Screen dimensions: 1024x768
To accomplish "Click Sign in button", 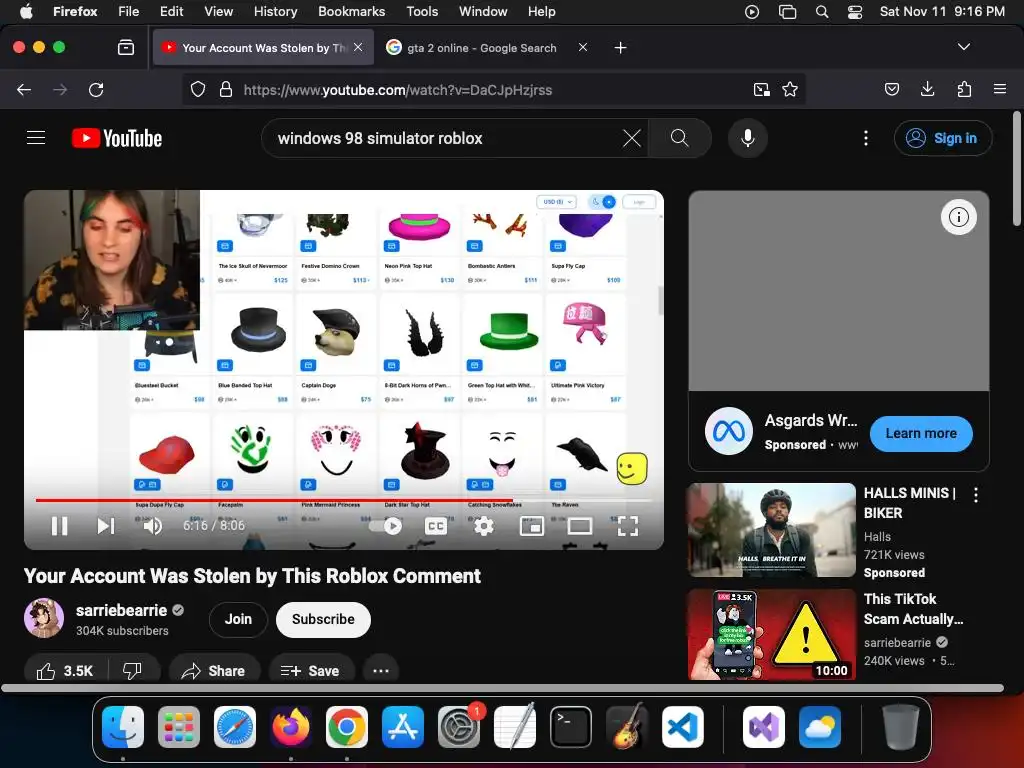I will click(x=943, y=138).
